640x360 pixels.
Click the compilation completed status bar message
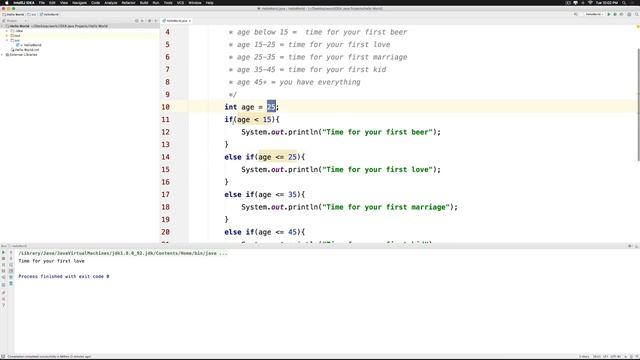(x=49, y=356)
